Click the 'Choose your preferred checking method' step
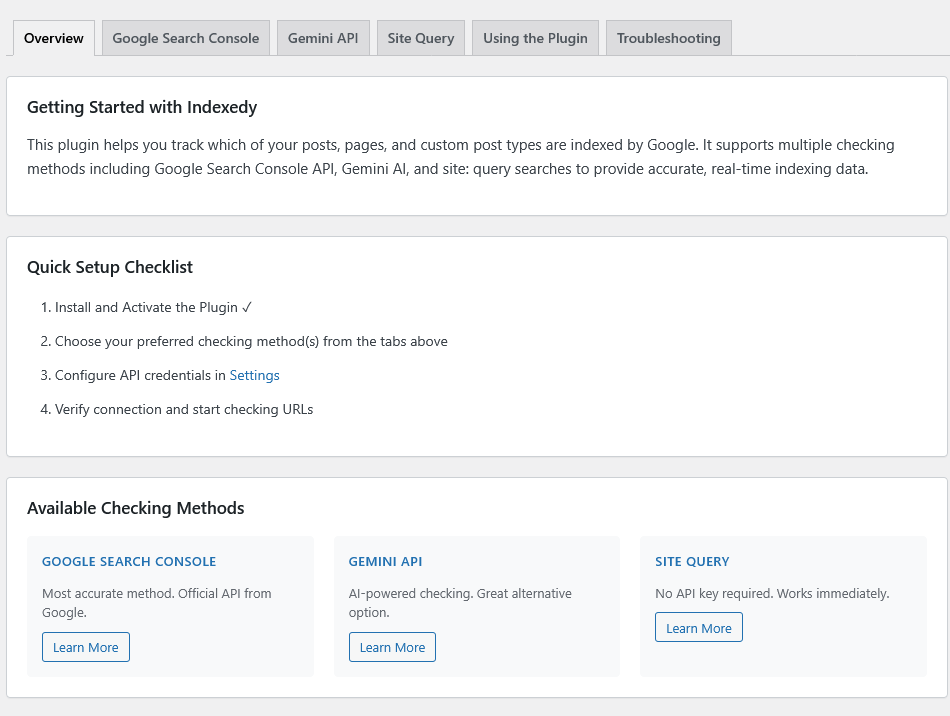The height and width of the screenshot is (716, 950). click(251, 341)
